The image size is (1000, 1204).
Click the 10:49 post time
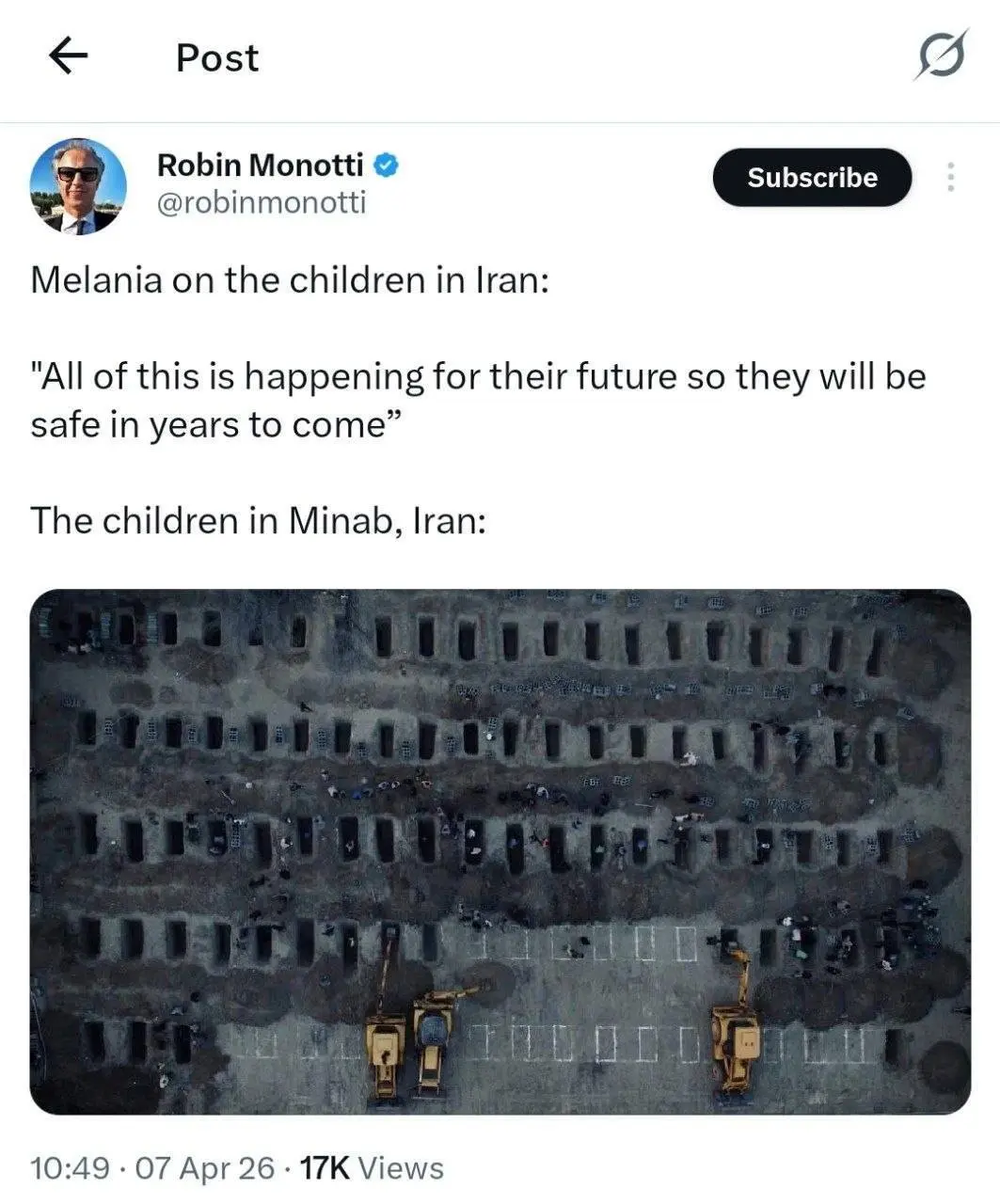70,1168
